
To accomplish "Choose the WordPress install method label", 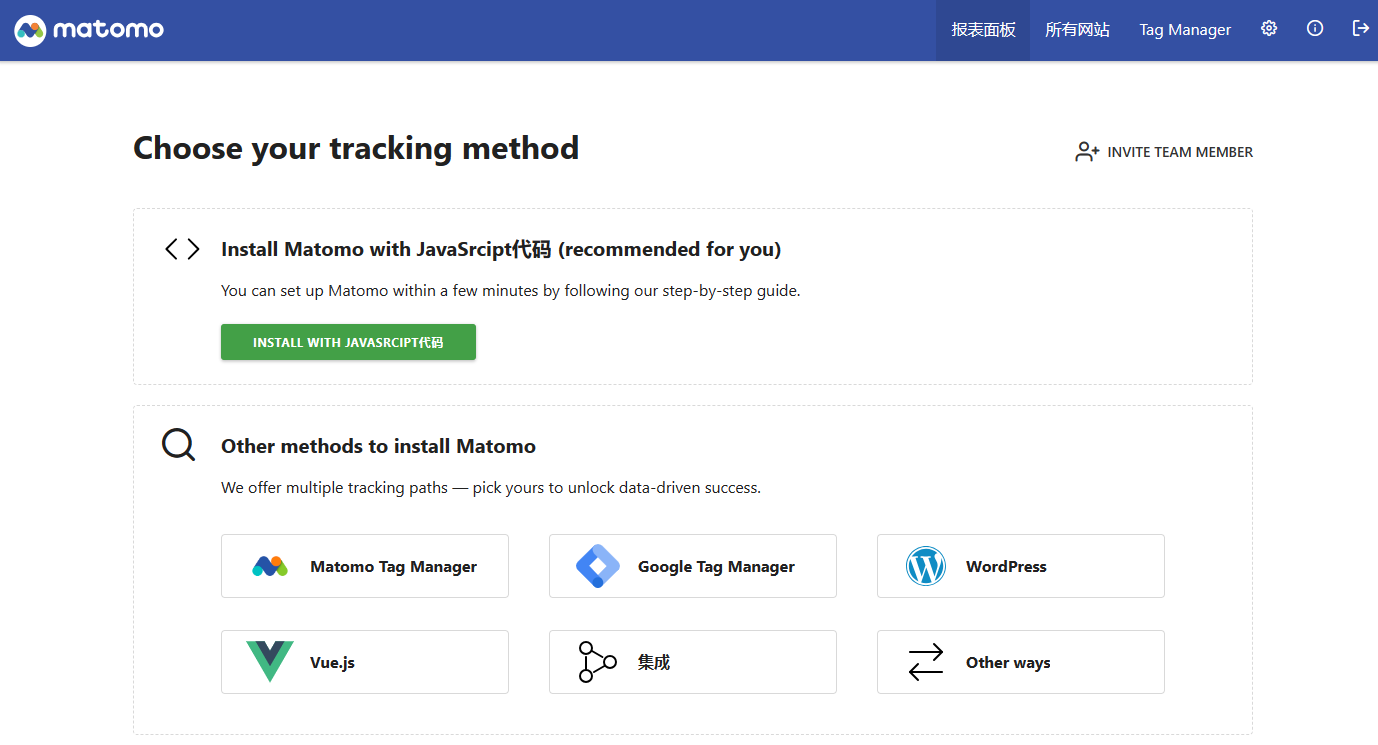I will 1006,566.
